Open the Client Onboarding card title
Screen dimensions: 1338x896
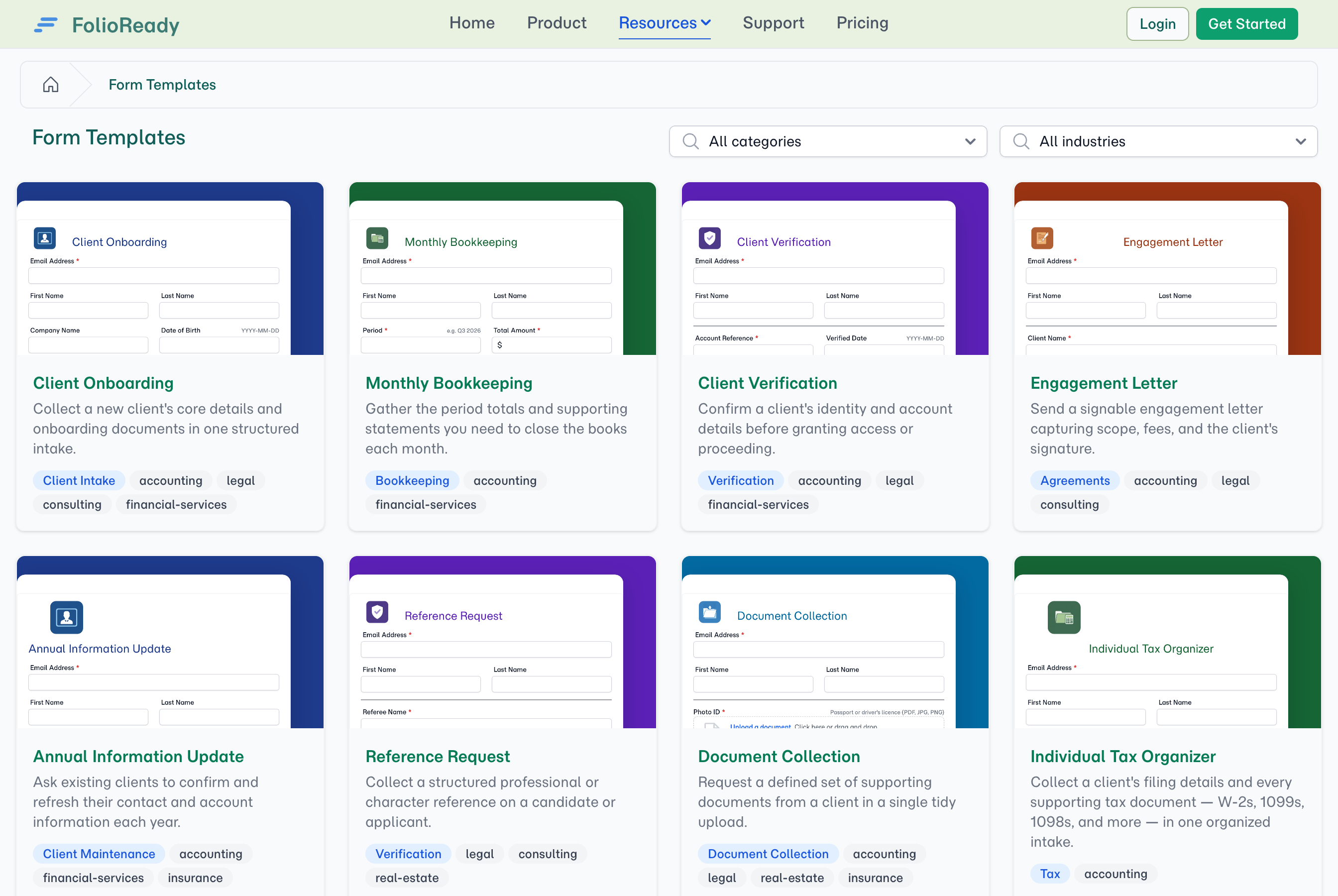(x=104, y=383)
